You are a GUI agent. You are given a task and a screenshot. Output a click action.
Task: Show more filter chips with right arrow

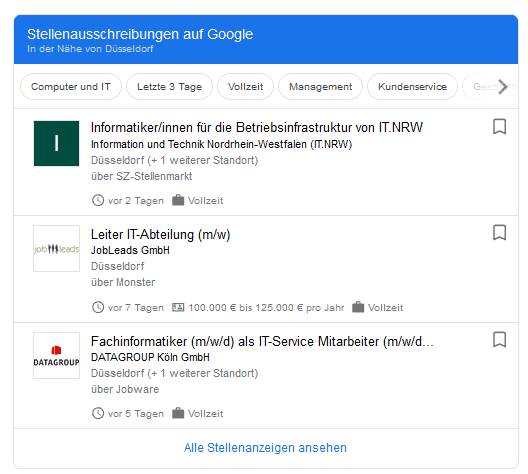tap(502, 87)
